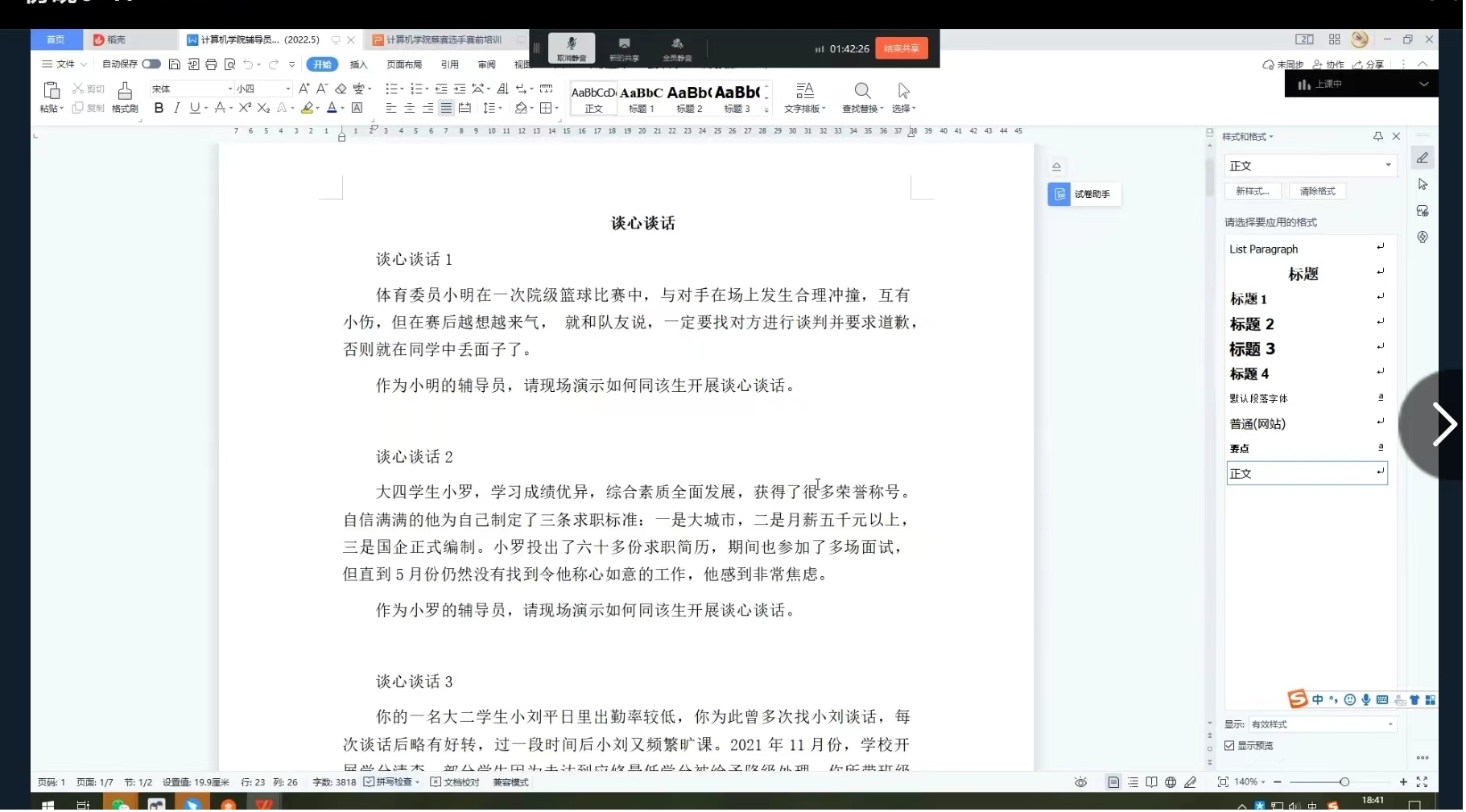Toggle Spell Check (拼写检查) in status bar
This screenshot has height=812, width=1466.
[391, 782]
